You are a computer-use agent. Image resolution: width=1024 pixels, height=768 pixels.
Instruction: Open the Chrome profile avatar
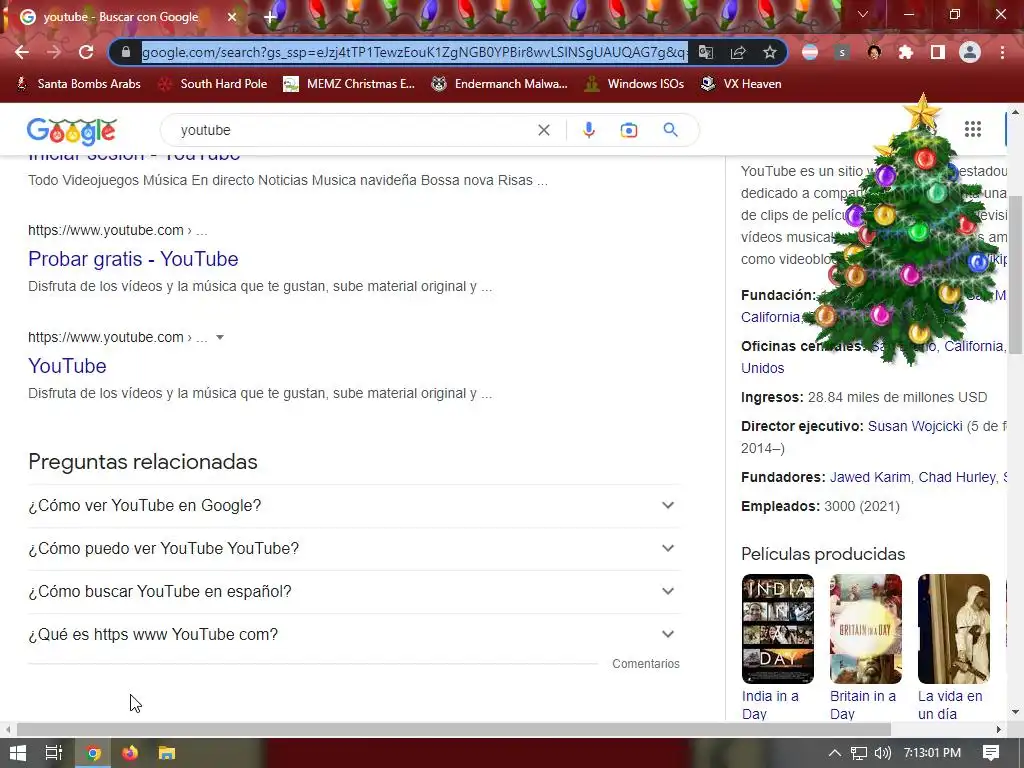point(970,52)
